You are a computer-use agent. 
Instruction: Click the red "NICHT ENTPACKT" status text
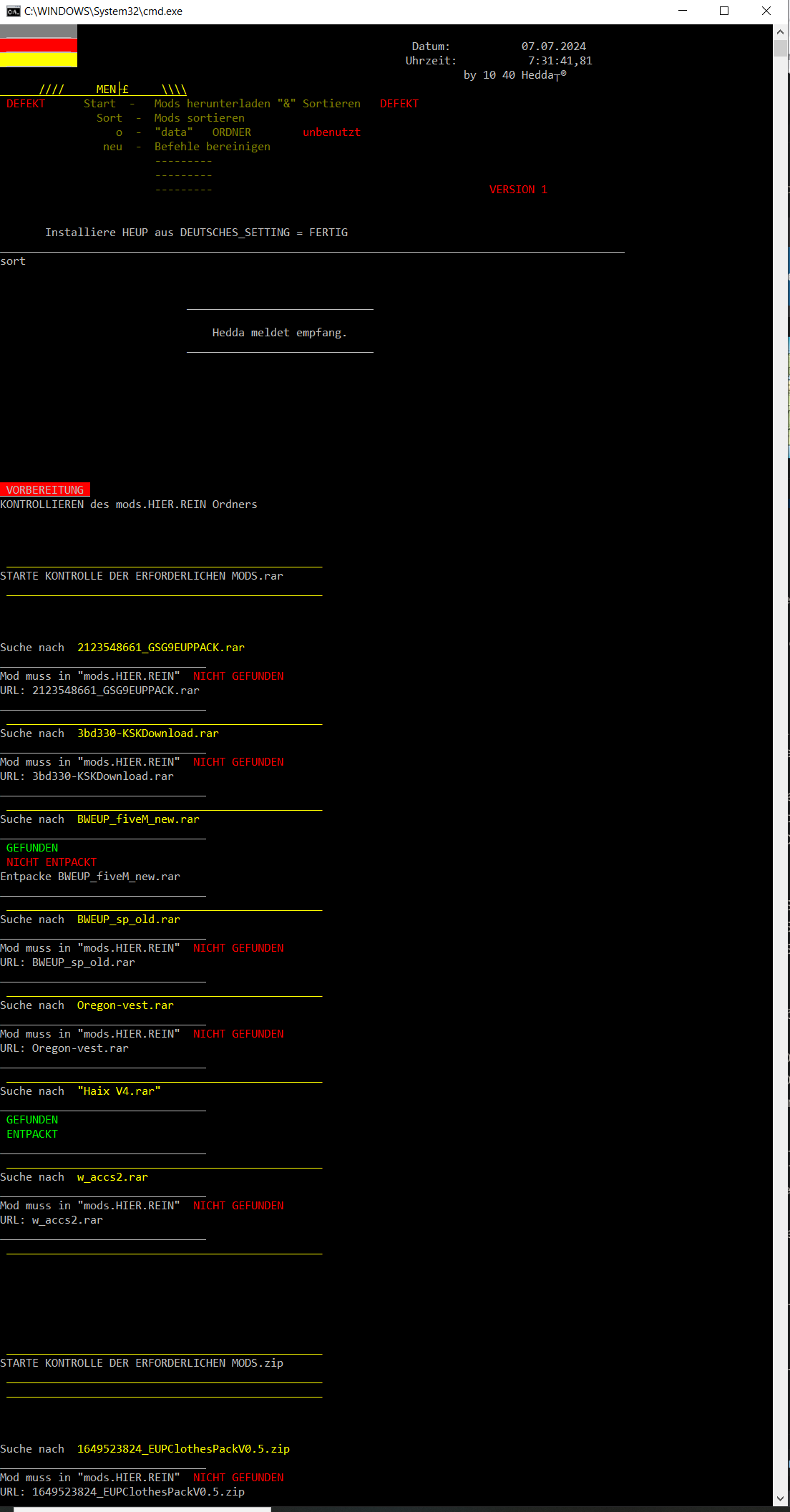point(51,862)
